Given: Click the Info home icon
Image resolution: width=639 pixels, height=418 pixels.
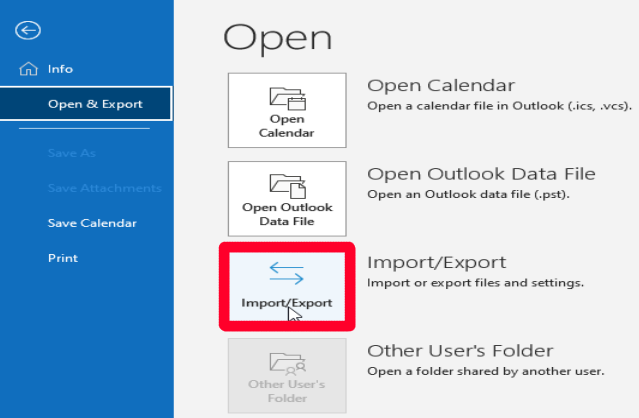Looking at the screenshot, I should click(27, 69).
